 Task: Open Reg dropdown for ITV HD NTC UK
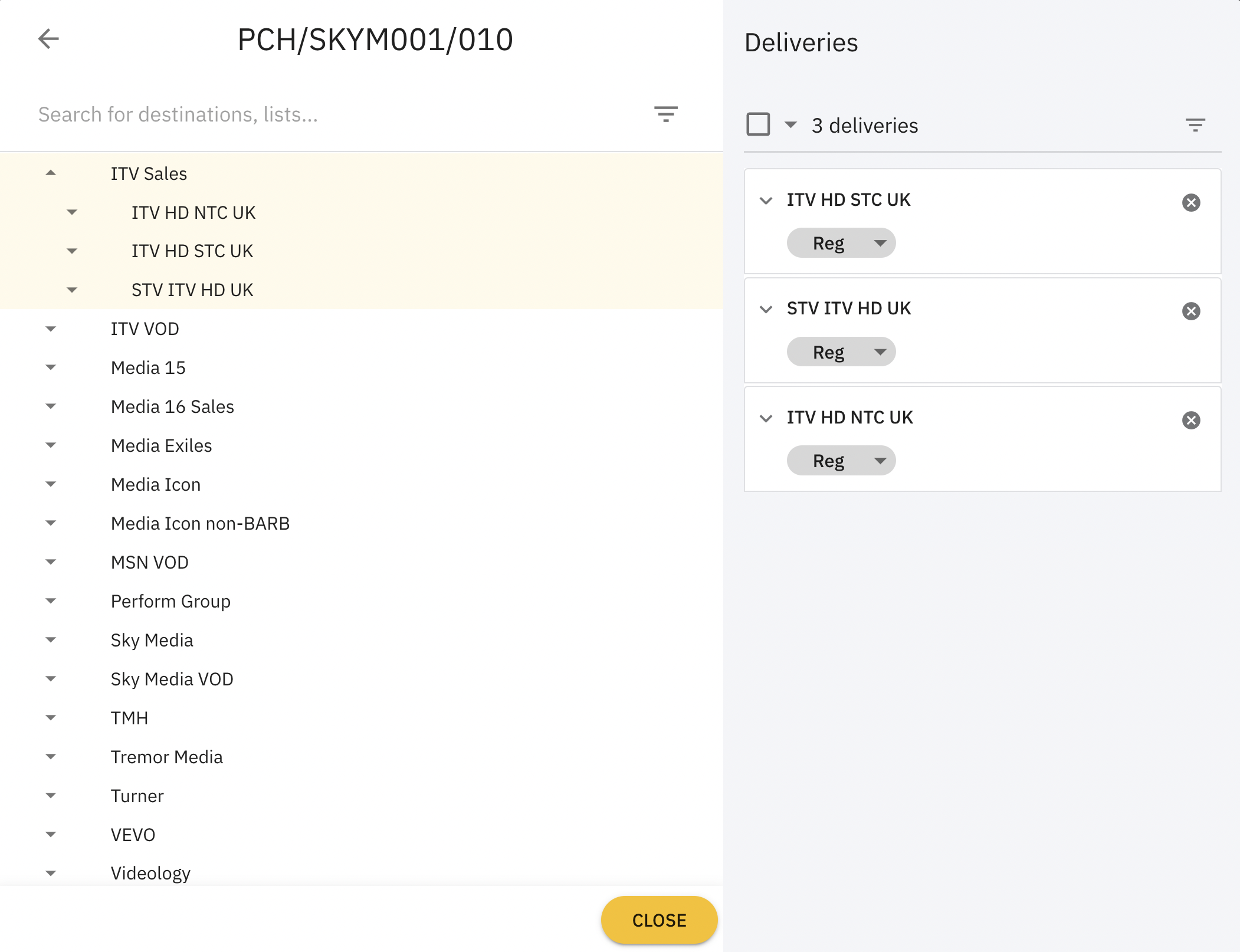[841, 461]
